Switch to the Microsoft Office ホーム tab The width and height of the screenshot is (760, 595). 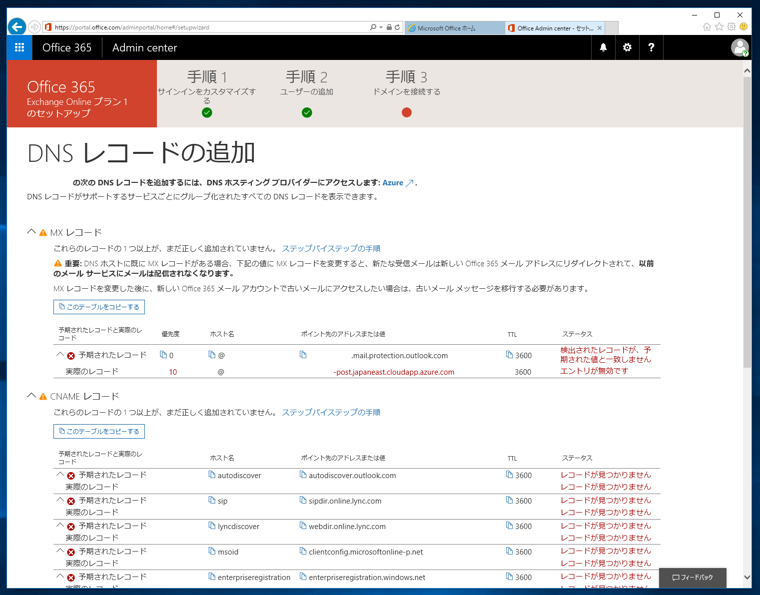click(455, 28)
